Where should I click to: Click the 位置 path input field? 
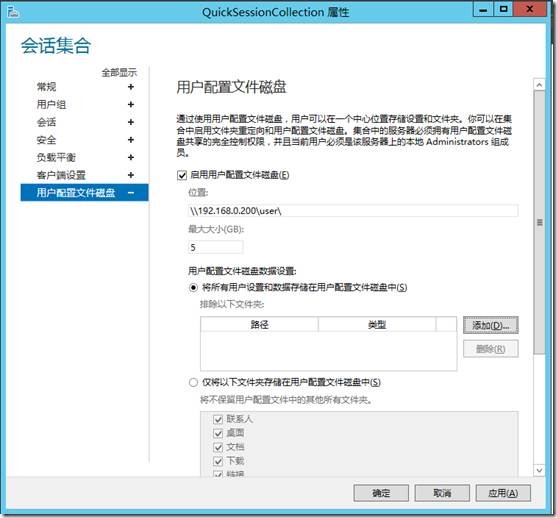353,211
